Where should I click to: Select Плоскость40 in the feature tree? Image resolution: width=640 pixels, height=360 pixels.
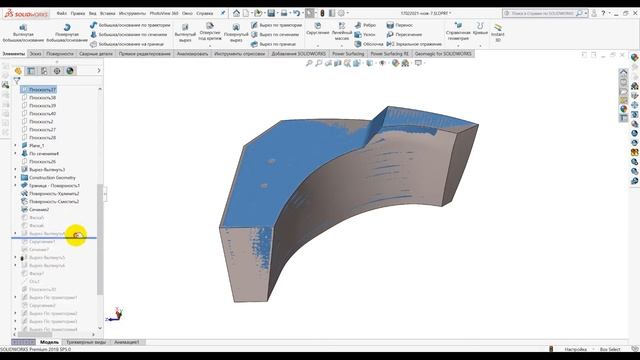point(39,113)
